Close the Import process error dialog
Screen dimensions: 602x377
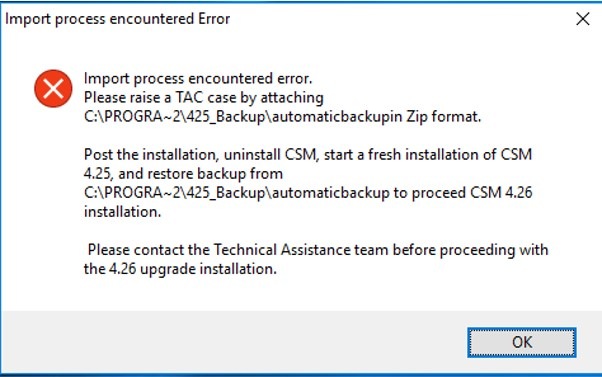[x=582, y=19]
